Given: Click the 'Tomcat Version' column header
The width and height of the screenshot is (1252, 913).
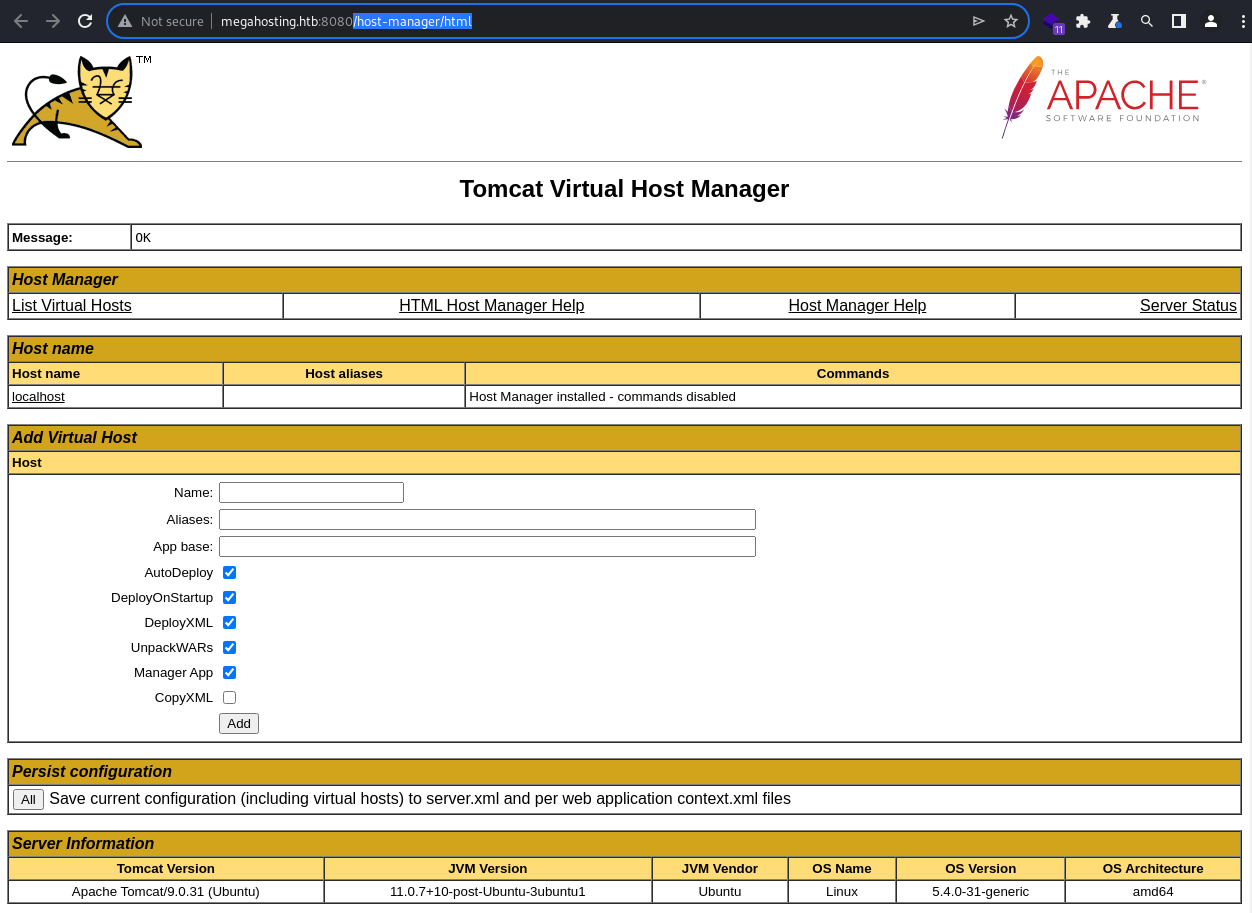Looking at the screenshot, I should [x=166, y=869].
